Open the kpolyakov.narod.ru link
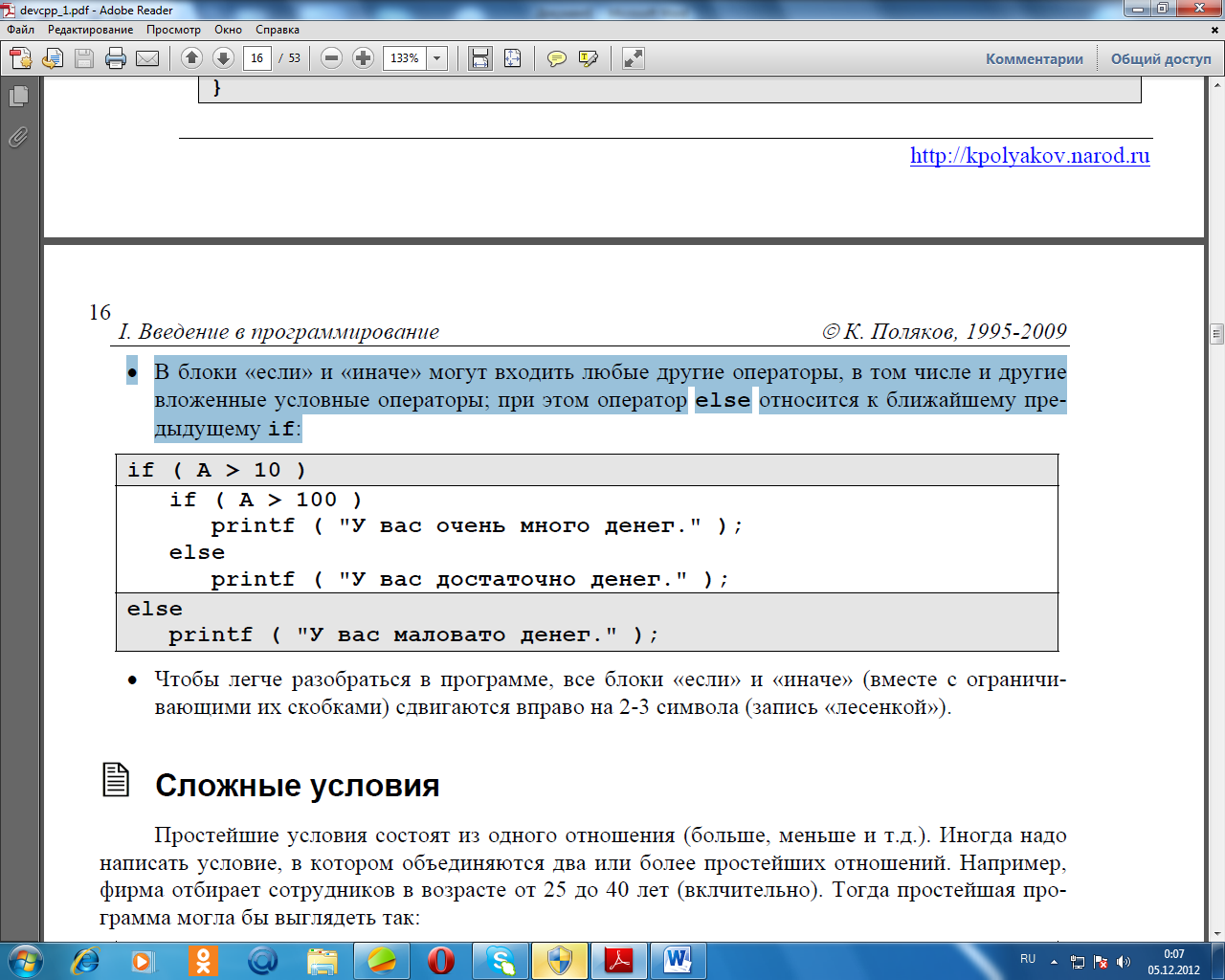Screen dimensions: 1225x980 [1030, 156]
